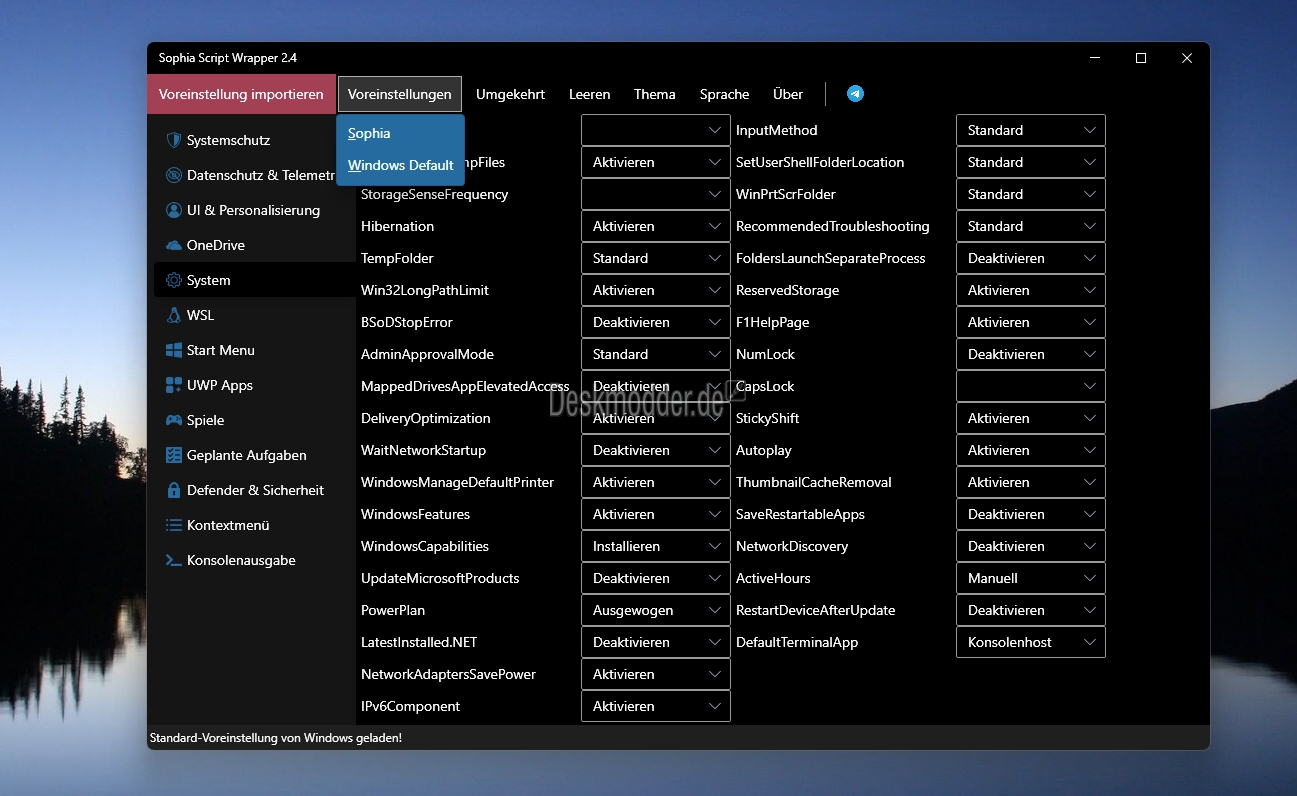Open the PowerPlan dropdown
The height and width of the screenshot is (796, 1297).
click(x=656, y=610)
